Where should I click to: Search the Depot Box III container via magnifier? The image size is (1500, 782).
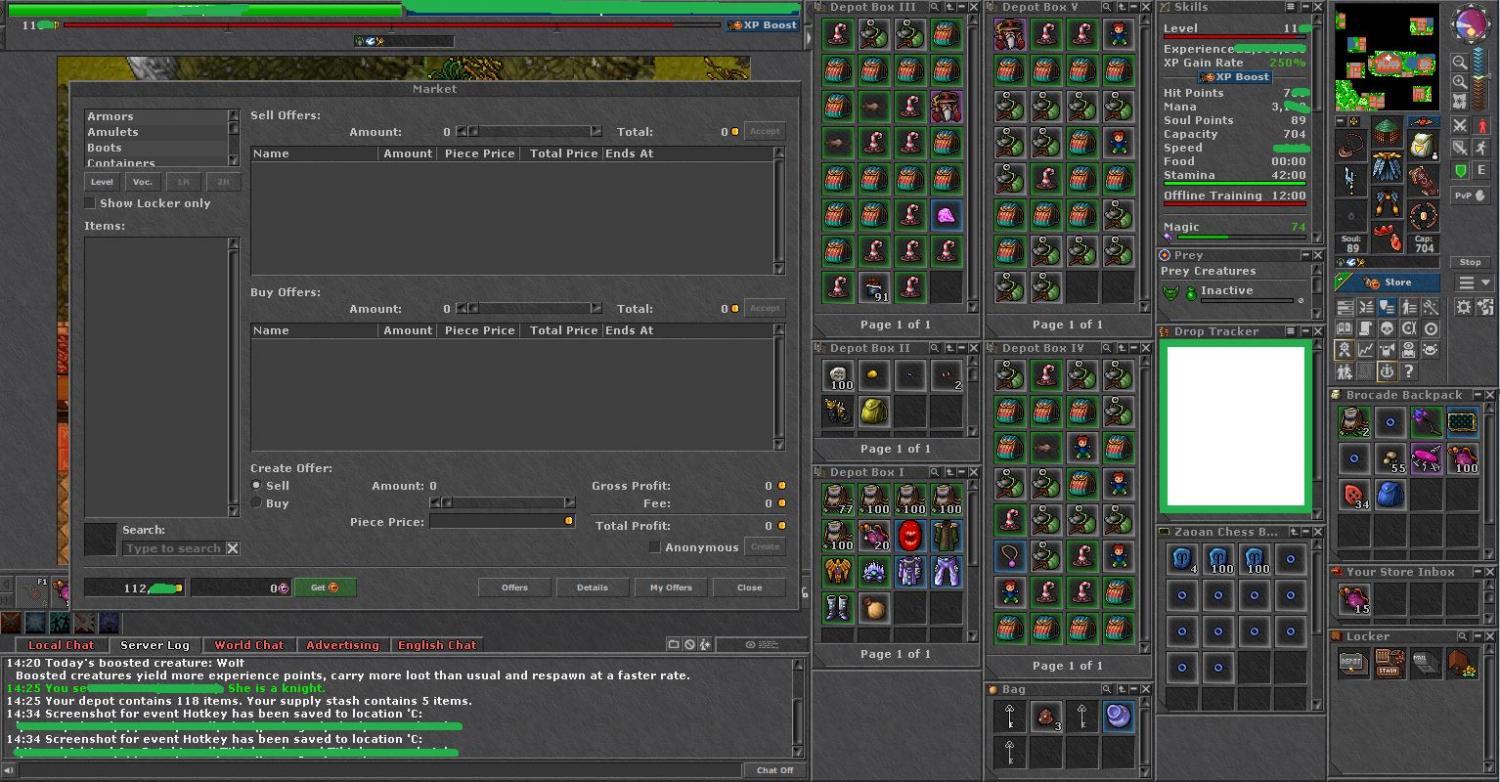click(x=935, y=7)
